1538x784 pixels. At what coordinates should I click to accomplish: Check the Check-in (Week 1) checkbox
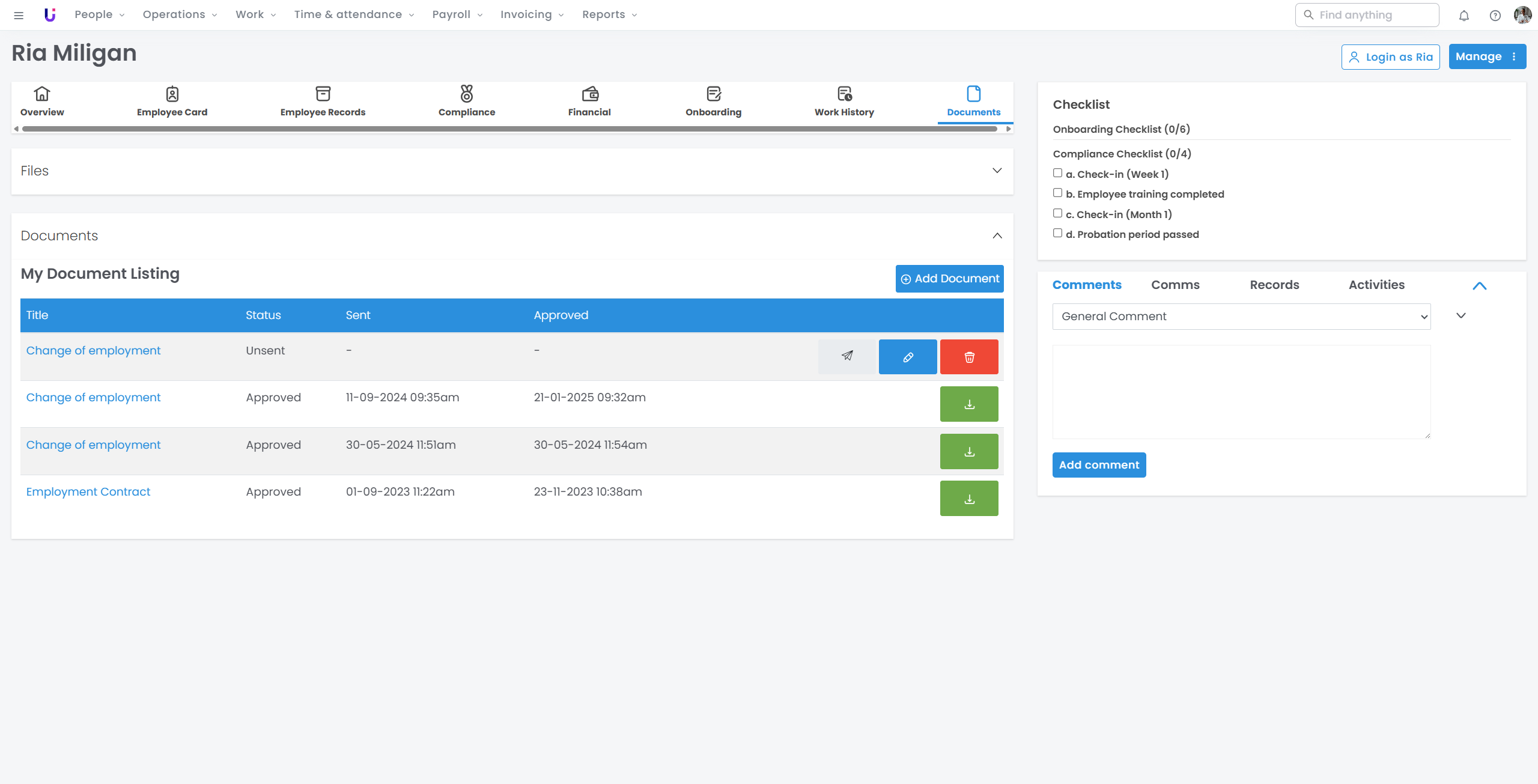[x=1057, y=173]
